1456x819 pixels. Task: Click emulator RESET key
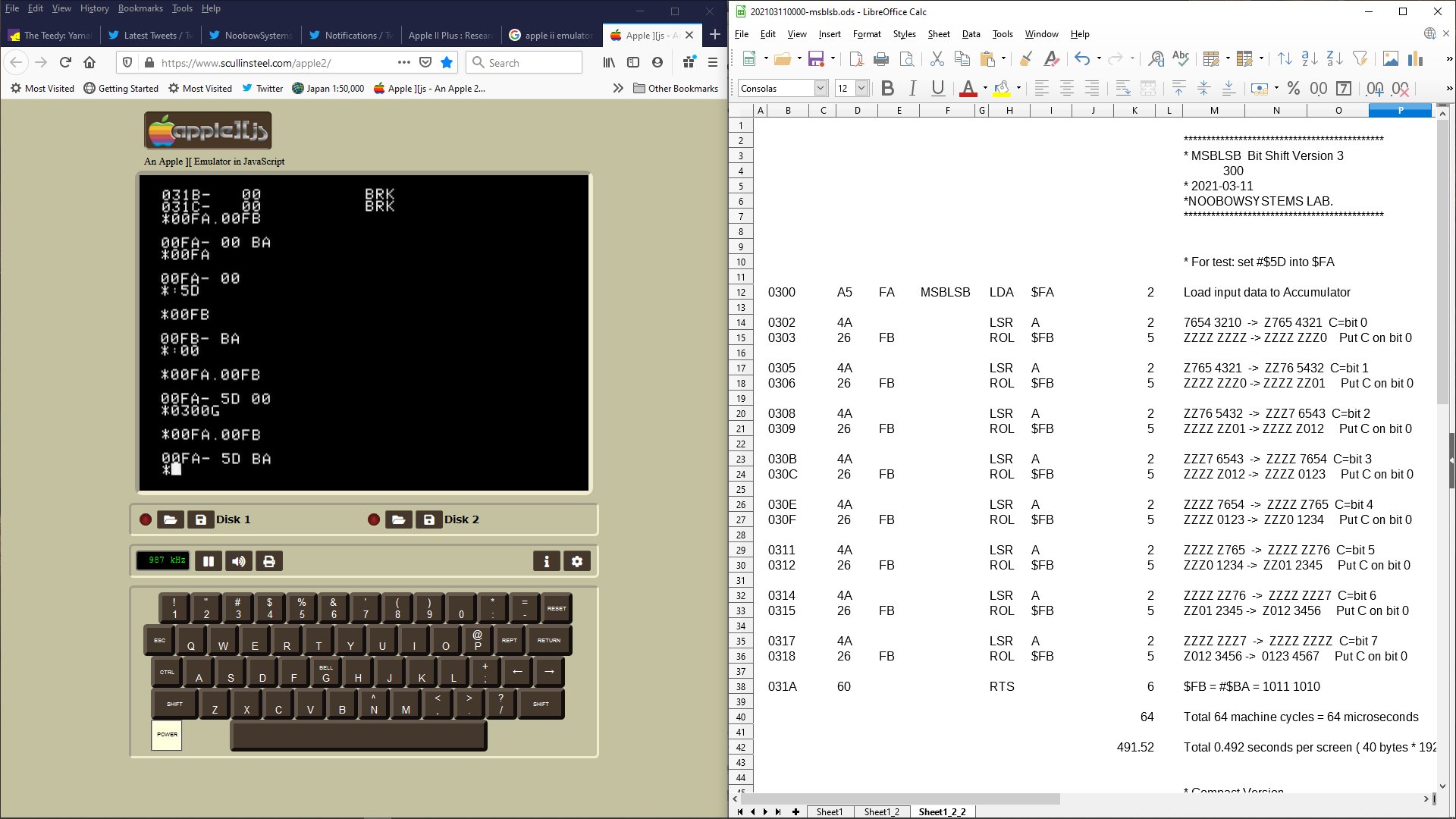coord(557,608)
